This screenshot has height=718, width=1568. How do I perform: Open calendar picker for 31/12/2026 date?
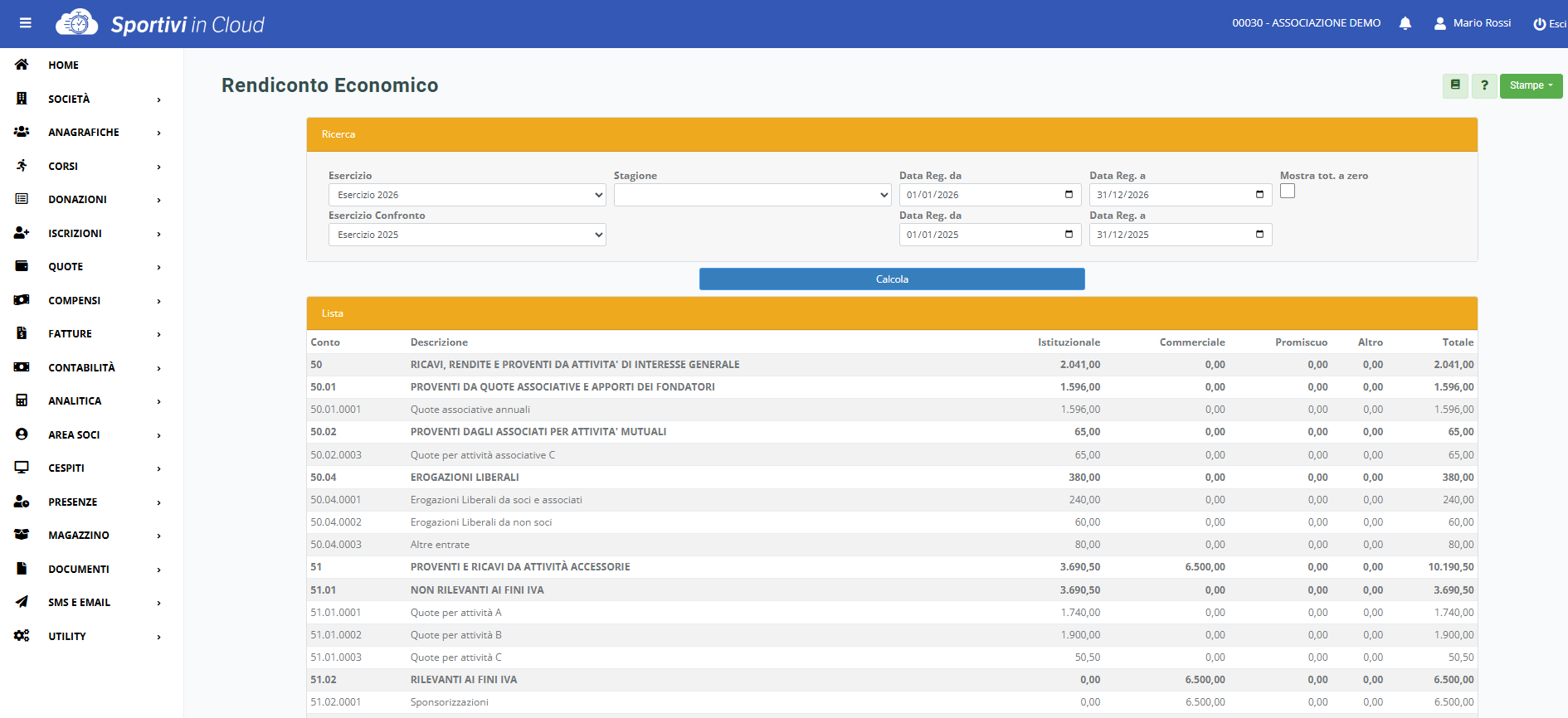[x=1259, y=195]
